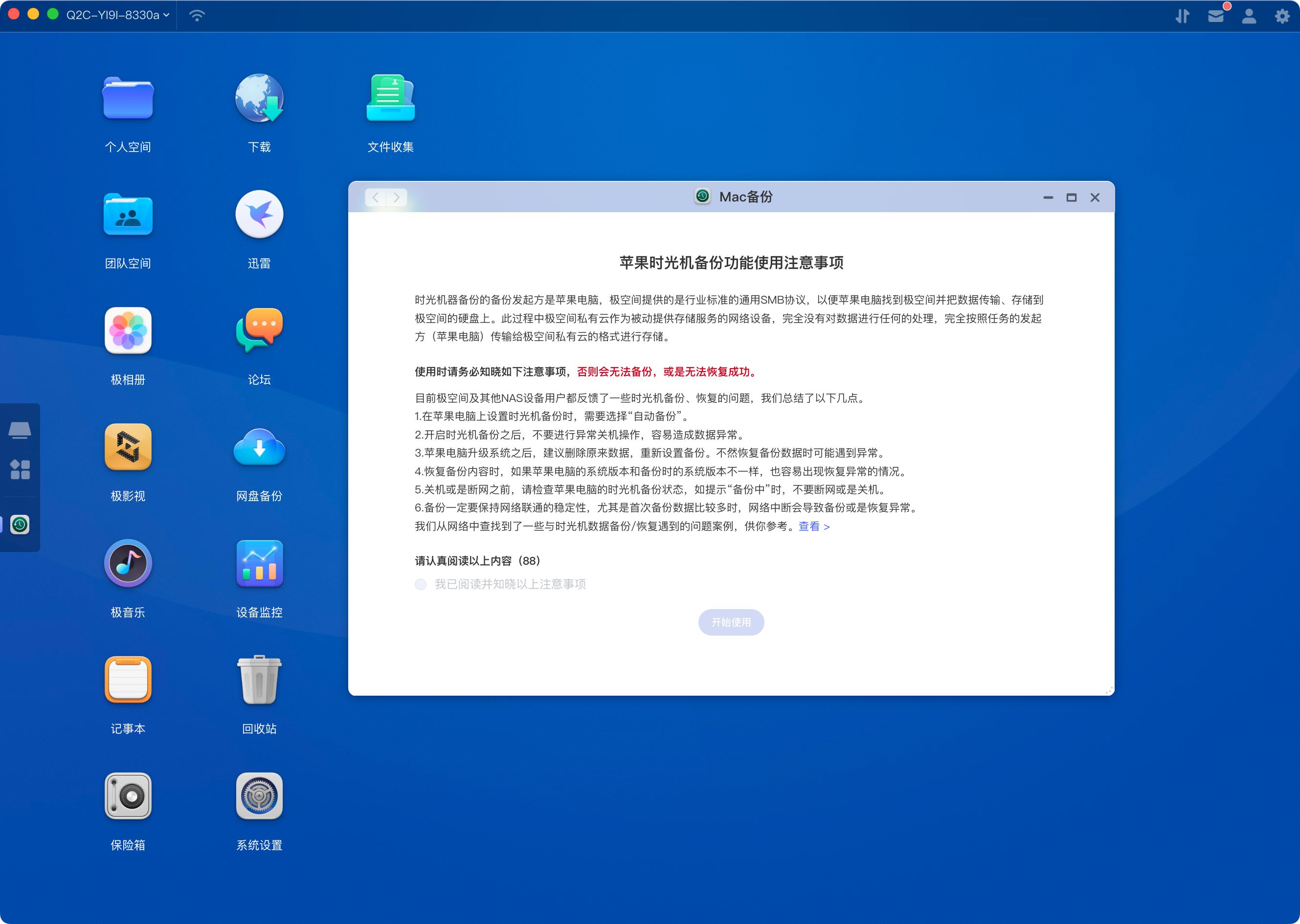Screen dimensions: 1300x924
Task: Open 系统设置 system settings
Action: click(x=259, y=796)
